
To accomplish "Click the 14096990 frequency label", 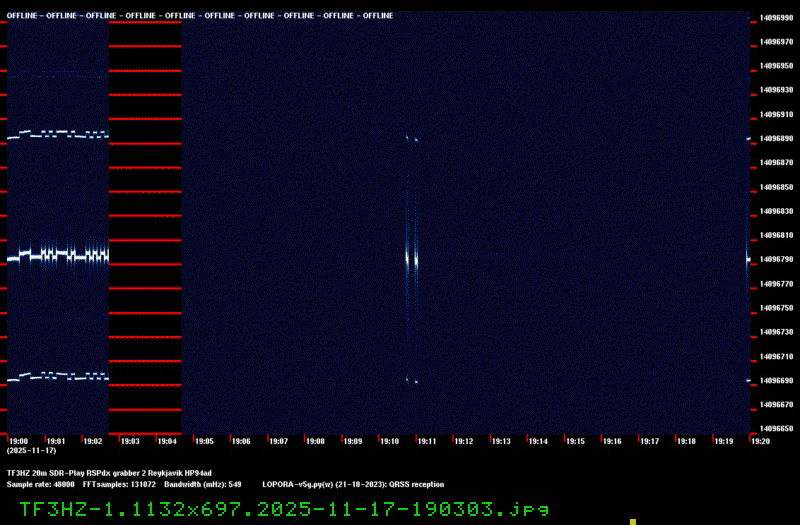I will pos(776,17).
